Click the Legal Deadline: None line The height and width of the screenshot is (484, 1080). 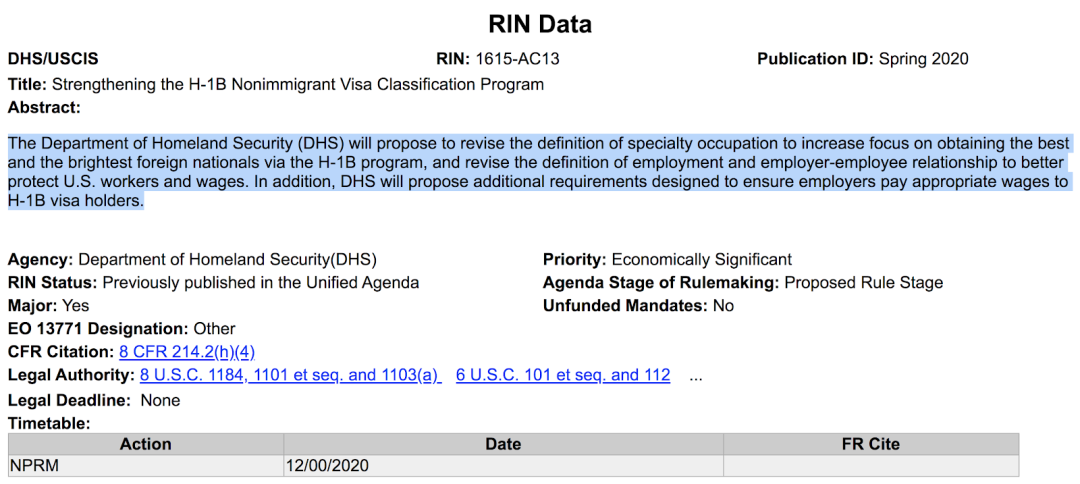point(94,400)
